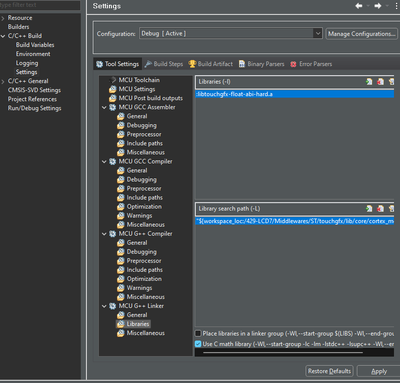Switch to the Binary Parsers tab

point(262,64)
